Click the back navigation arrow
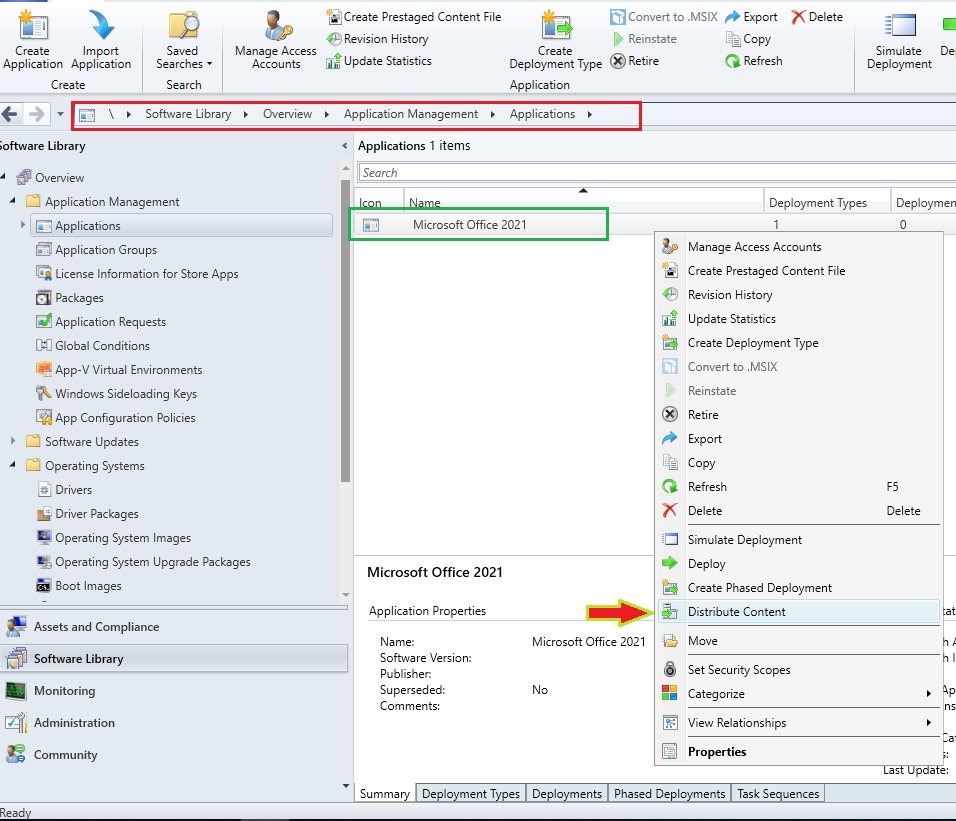 10,114
